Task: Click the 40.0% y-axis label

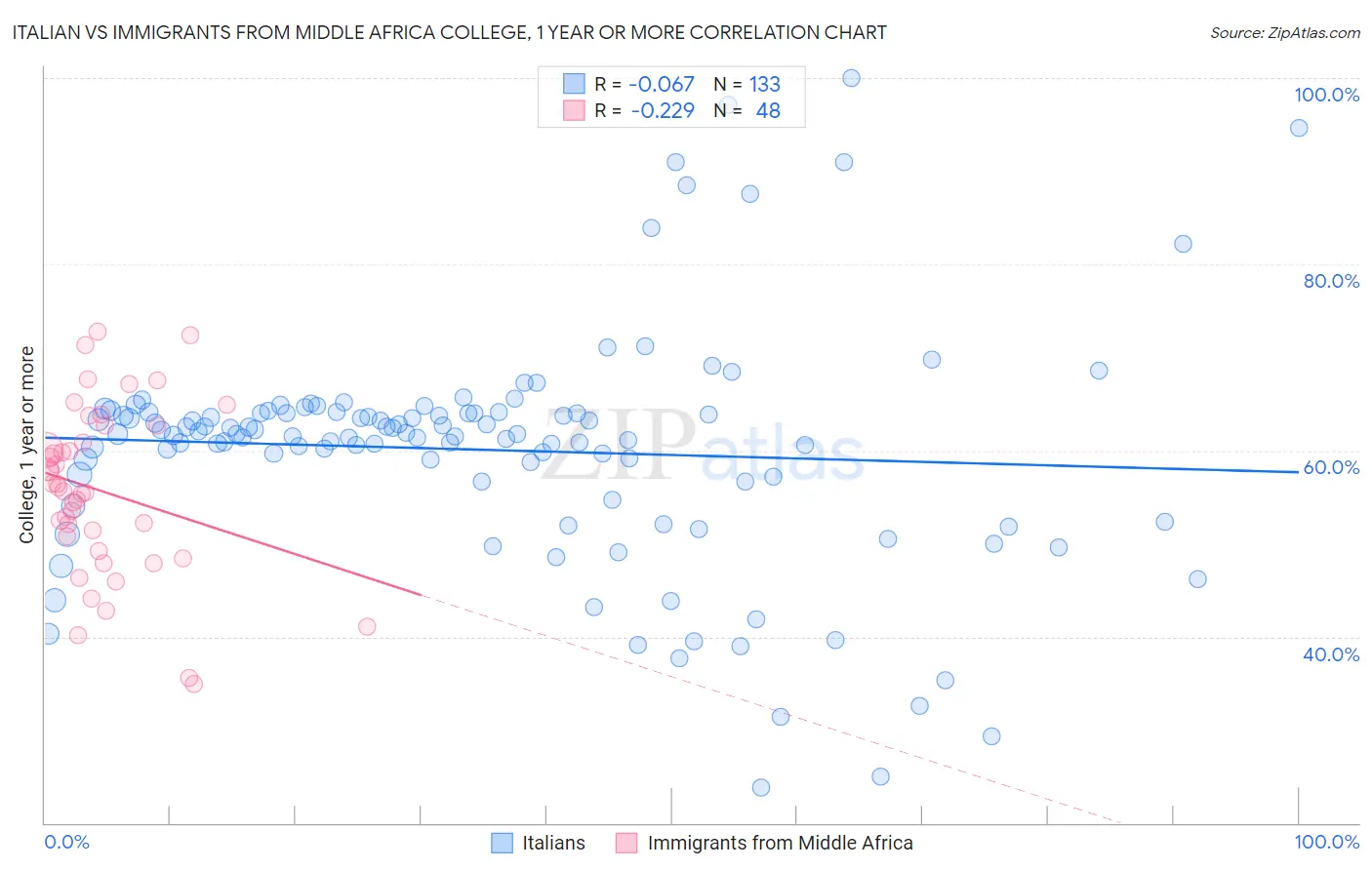Action: 1331,654
